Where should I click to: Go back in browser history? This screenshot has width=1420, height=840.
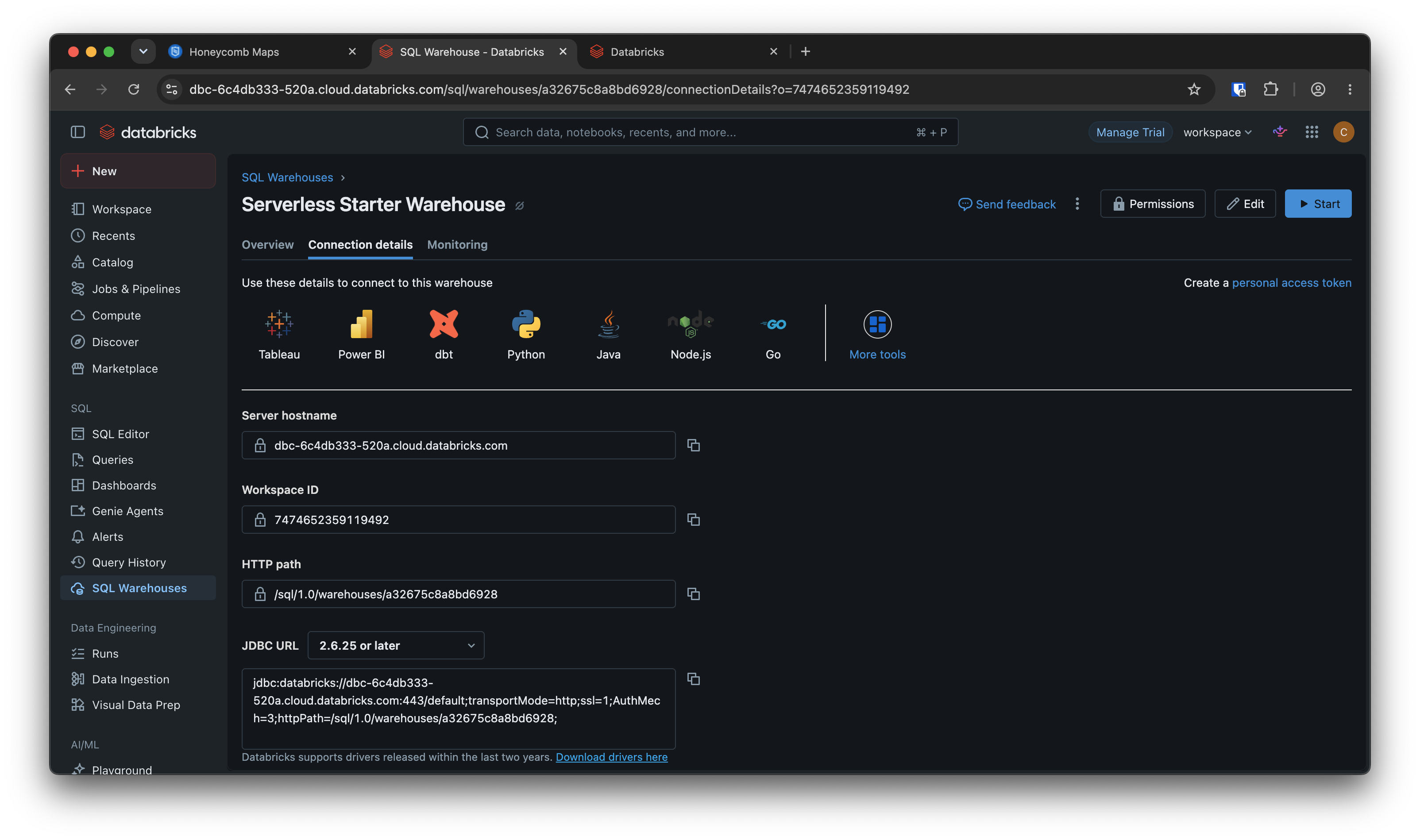click(70, 89)
